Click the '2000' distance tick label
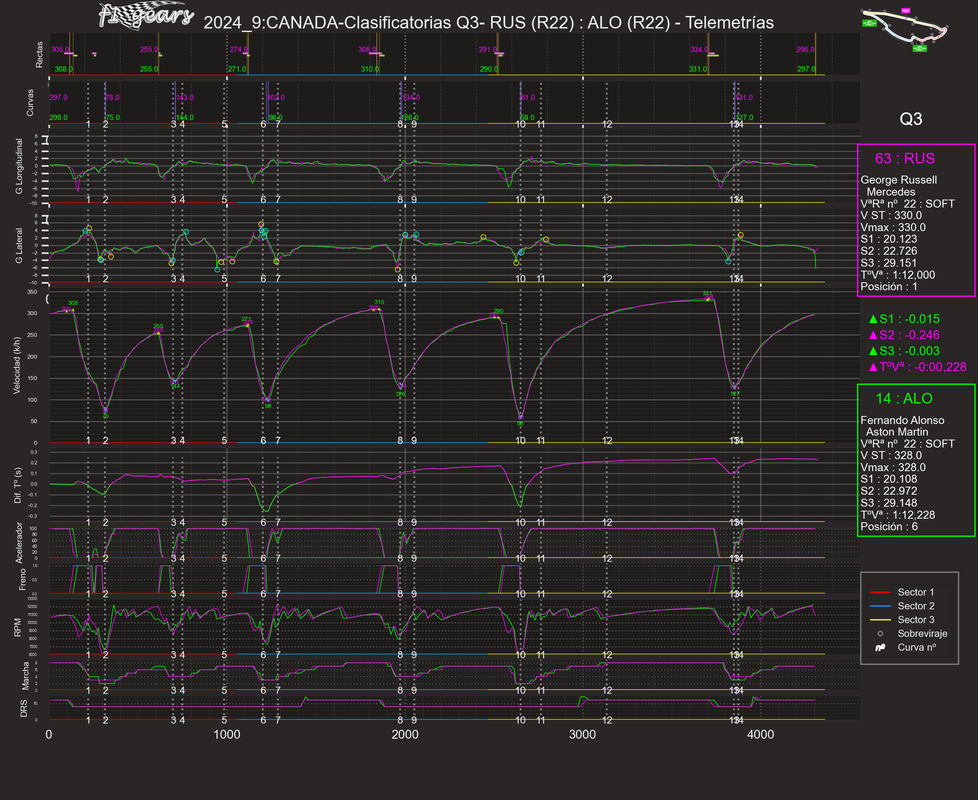This screenshot has height=800, width=978. [x=405, y=735]
